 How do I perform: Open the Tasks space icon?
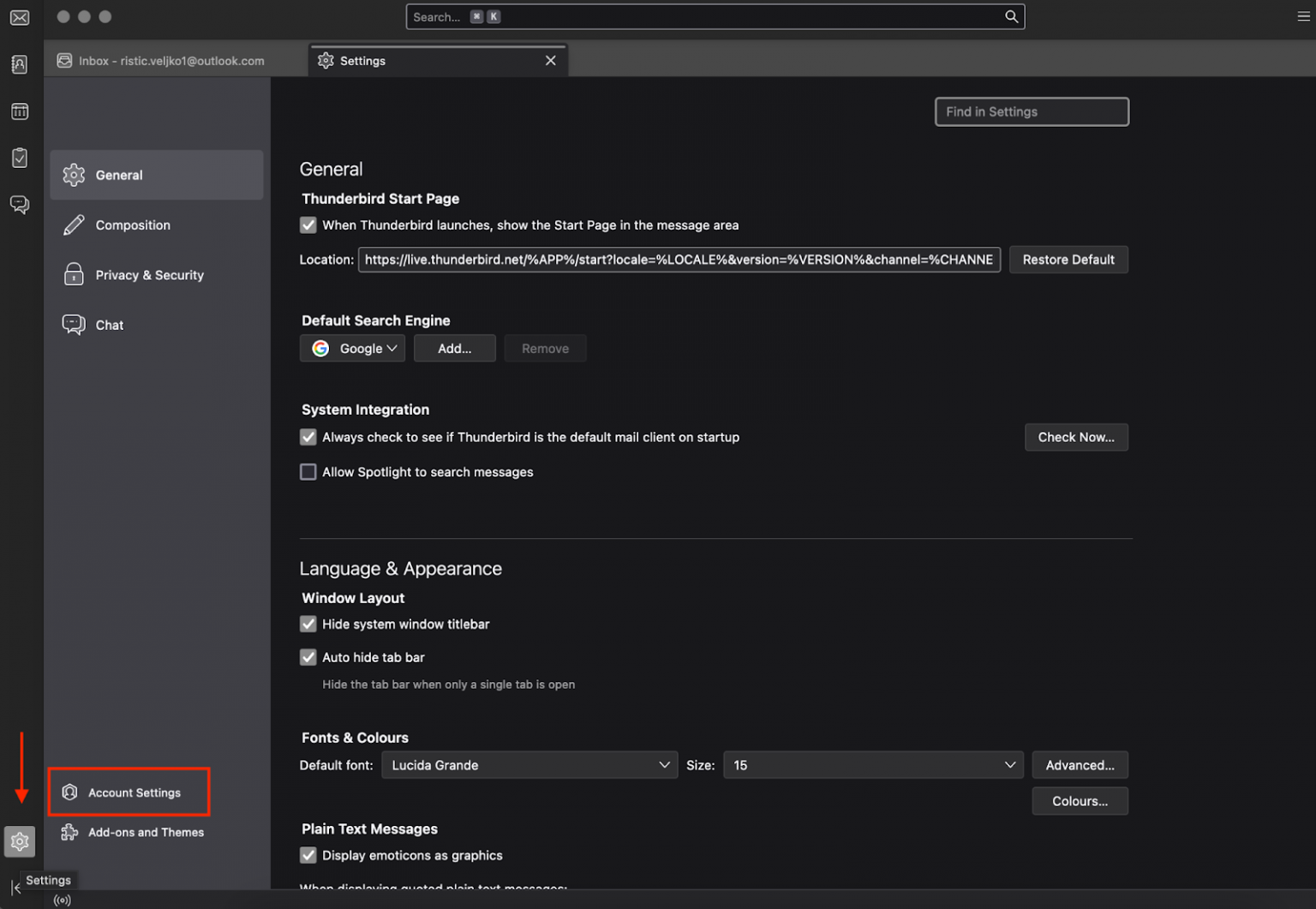(20, 158)
